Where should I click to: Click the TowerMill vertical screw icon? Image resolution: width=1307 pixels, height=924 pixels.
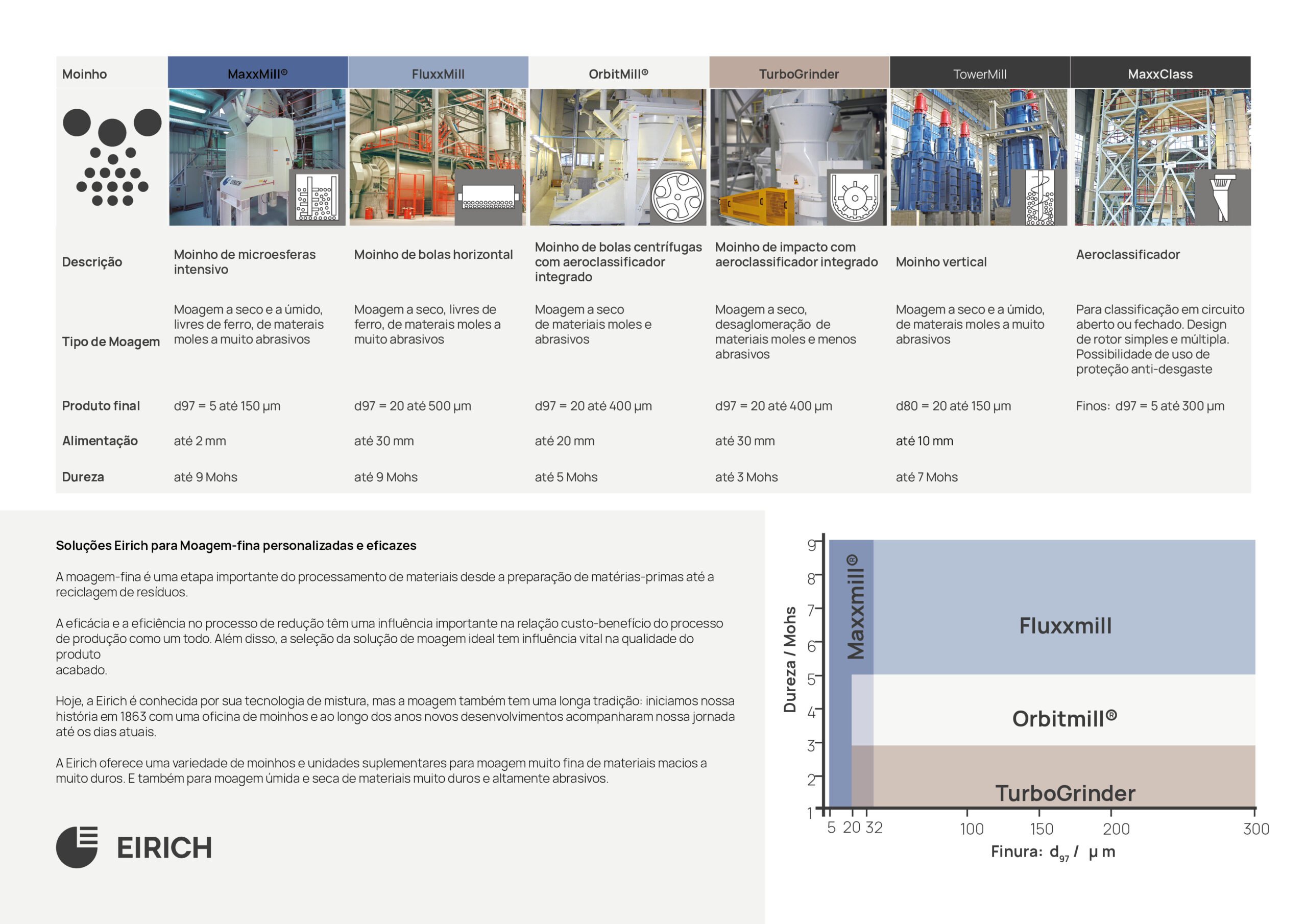point(1039,197)
